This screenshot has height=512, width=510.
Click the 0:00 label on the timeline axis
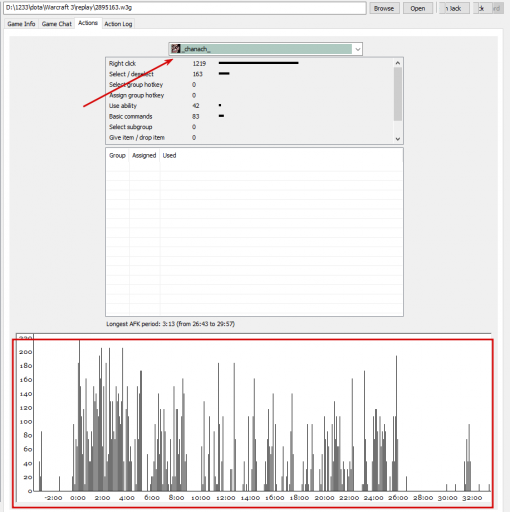(x=78, y=498)
